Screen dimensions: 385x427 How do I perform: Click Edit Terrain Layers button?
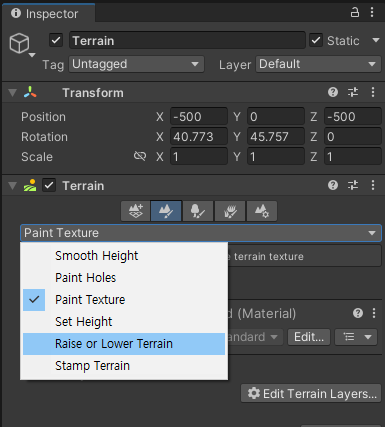[x=311, y=394]
